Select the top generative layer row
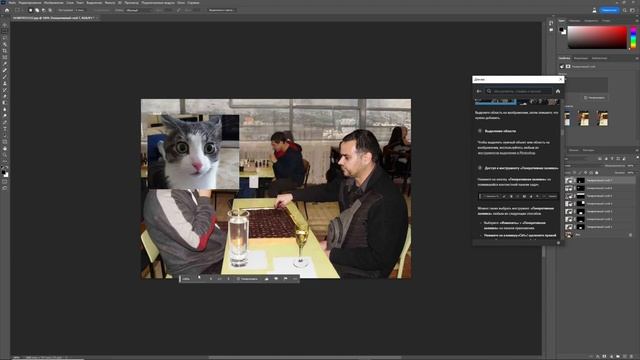The width and height of the screenshot is (640, 360). 600,180
